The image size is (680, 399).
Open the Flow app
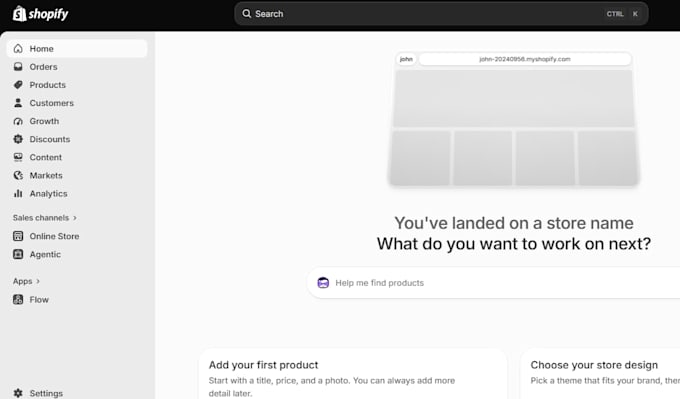(x=77, y=299)
